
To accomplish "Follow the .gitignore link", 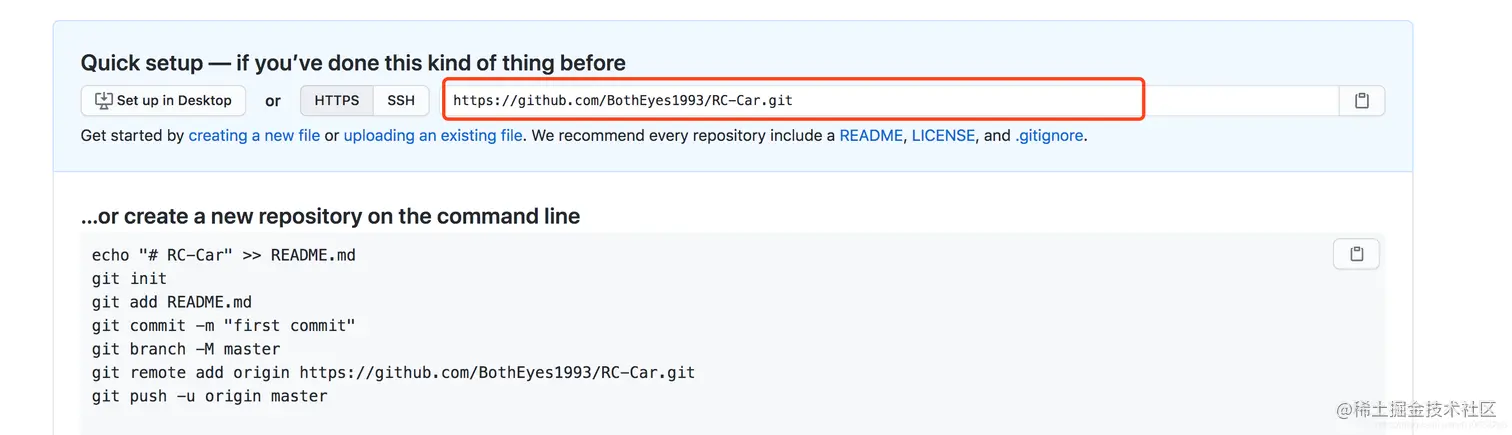I will point(1049,135).
